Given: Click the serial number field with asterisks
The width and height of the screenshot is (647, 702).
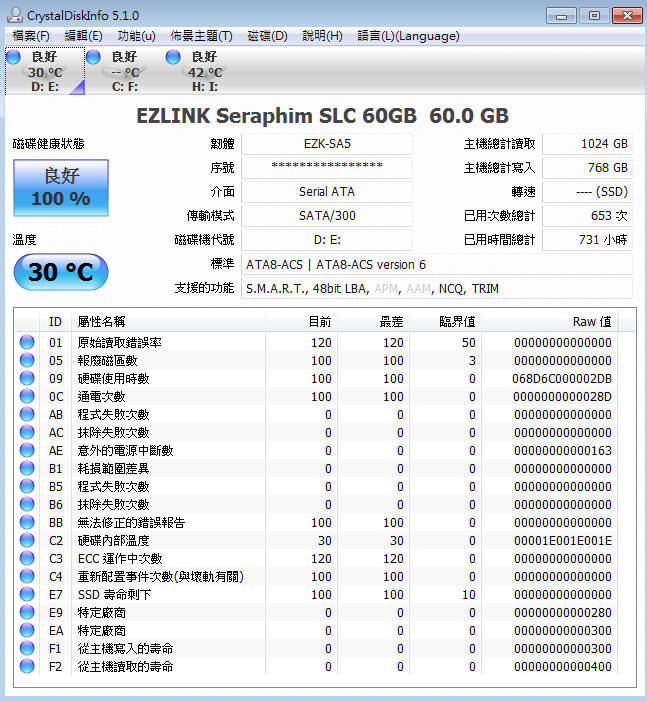Looking at the screenshot, I should 327,168.
